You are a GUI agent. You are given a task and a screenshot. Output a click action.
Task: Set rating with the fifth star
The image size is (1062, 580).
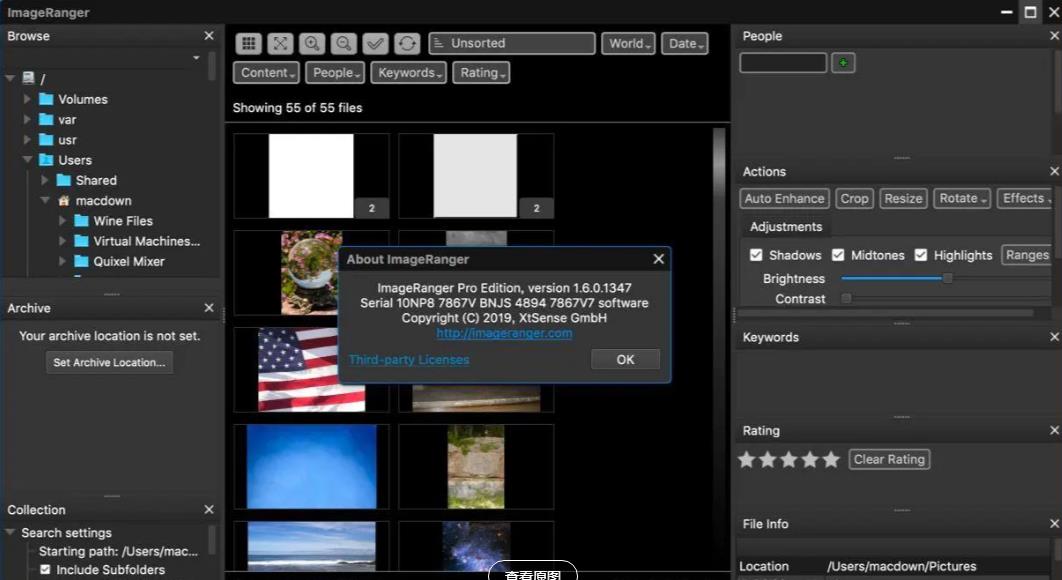point(831,459)
